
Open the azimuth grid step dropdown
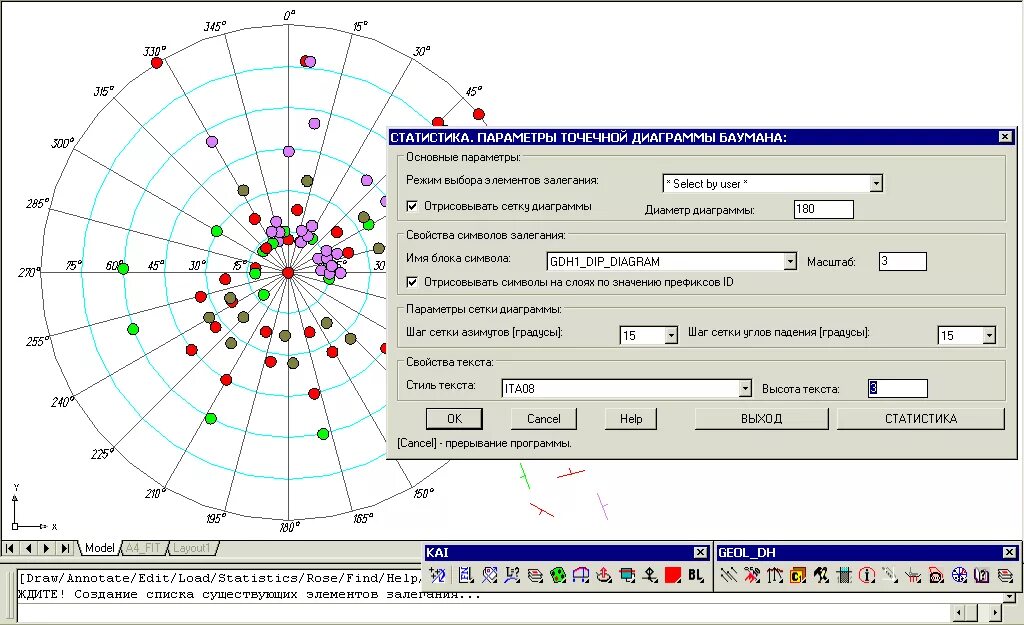pyautogui.click(x=671, y=336)
